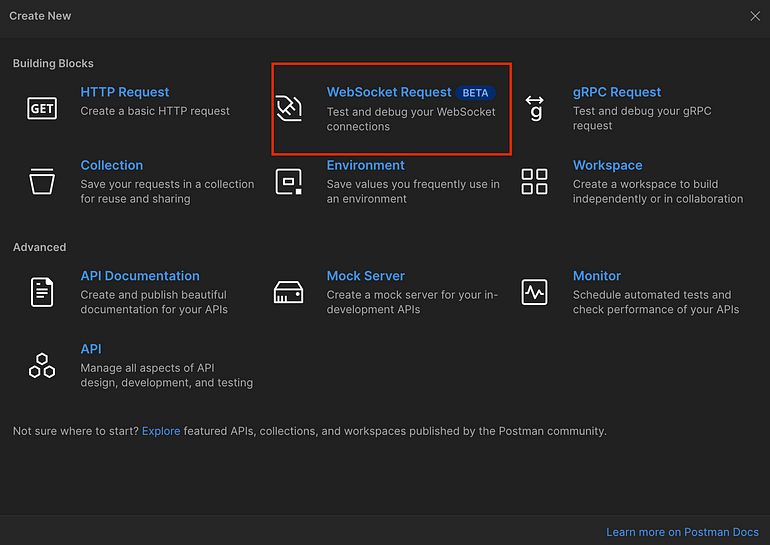Choose the API hexagons icon

[x=42, y=365]
